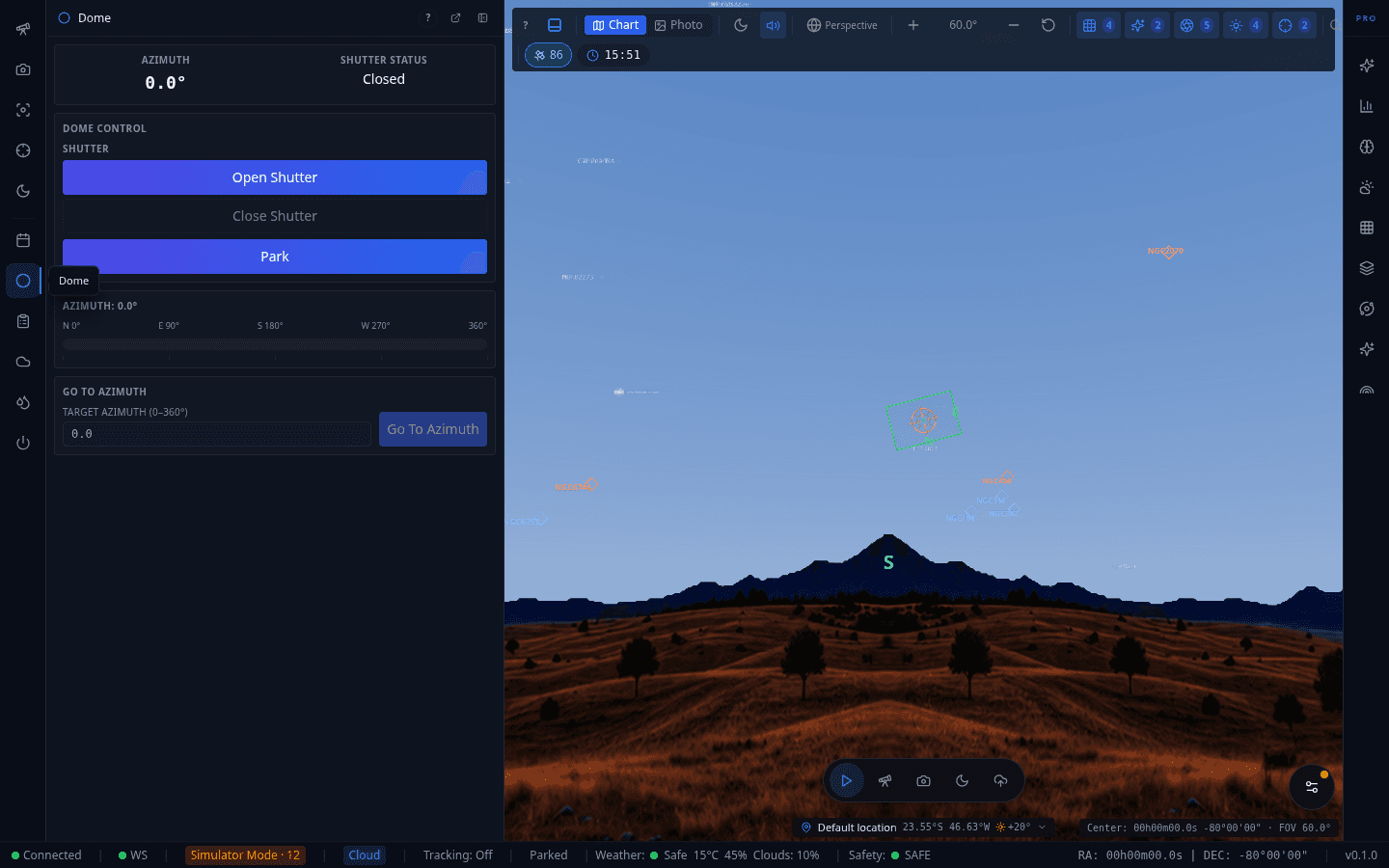Click the Tracking: Off status text
The width and height of the screenshot is (1389, 868).
tap(457, 855)
